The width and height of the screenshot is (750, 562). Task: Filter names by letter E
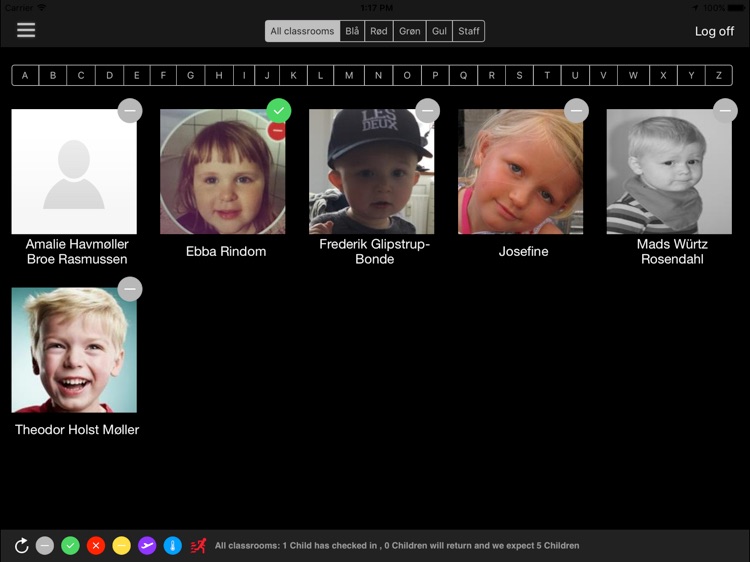click(137, 76)
